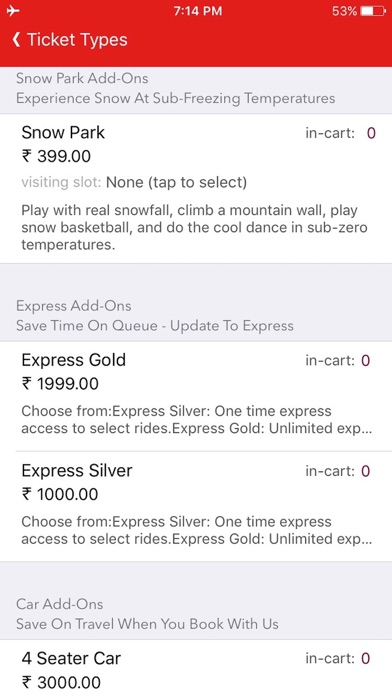Tap the Snow Park Add-Ons section header
Screen dimensions: 392x696
tap(196, 88)
